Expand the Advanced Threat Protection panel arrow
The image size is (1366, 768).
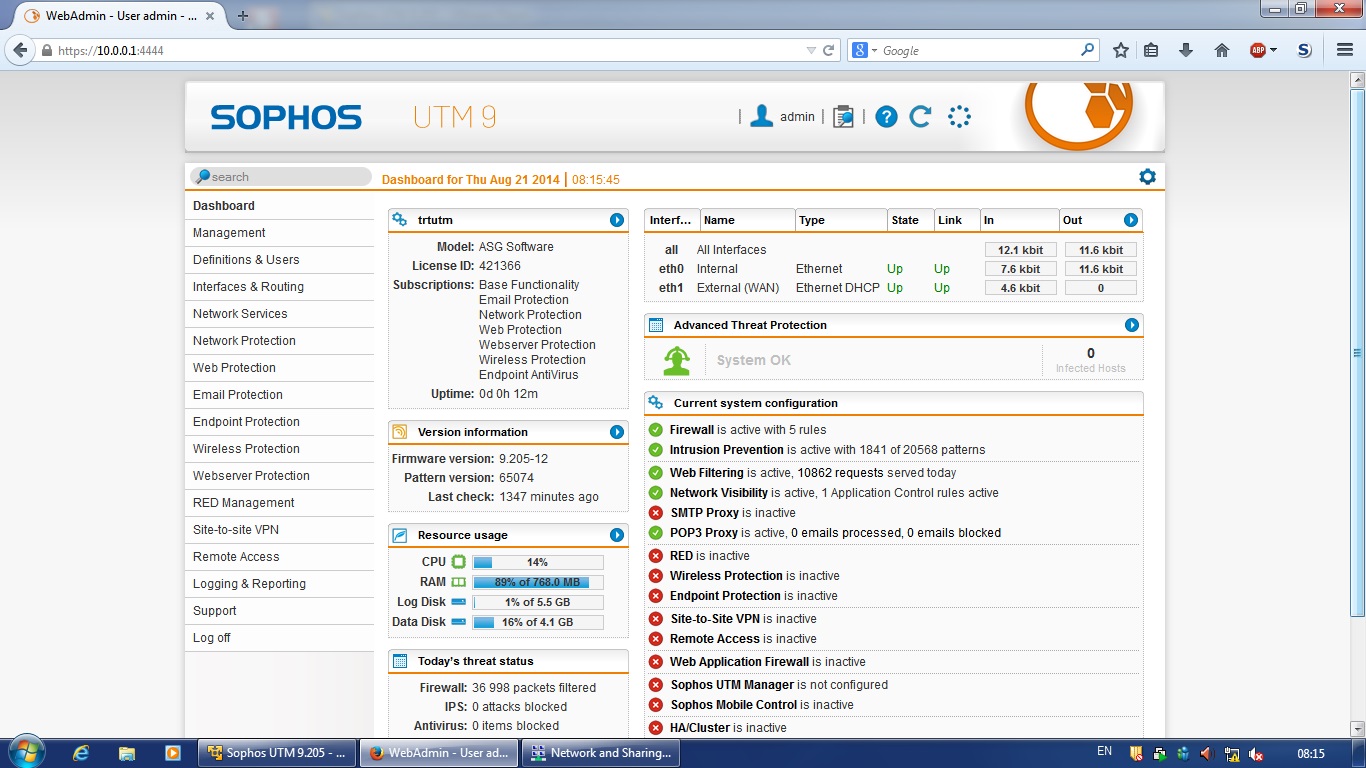coord(1132,325)
